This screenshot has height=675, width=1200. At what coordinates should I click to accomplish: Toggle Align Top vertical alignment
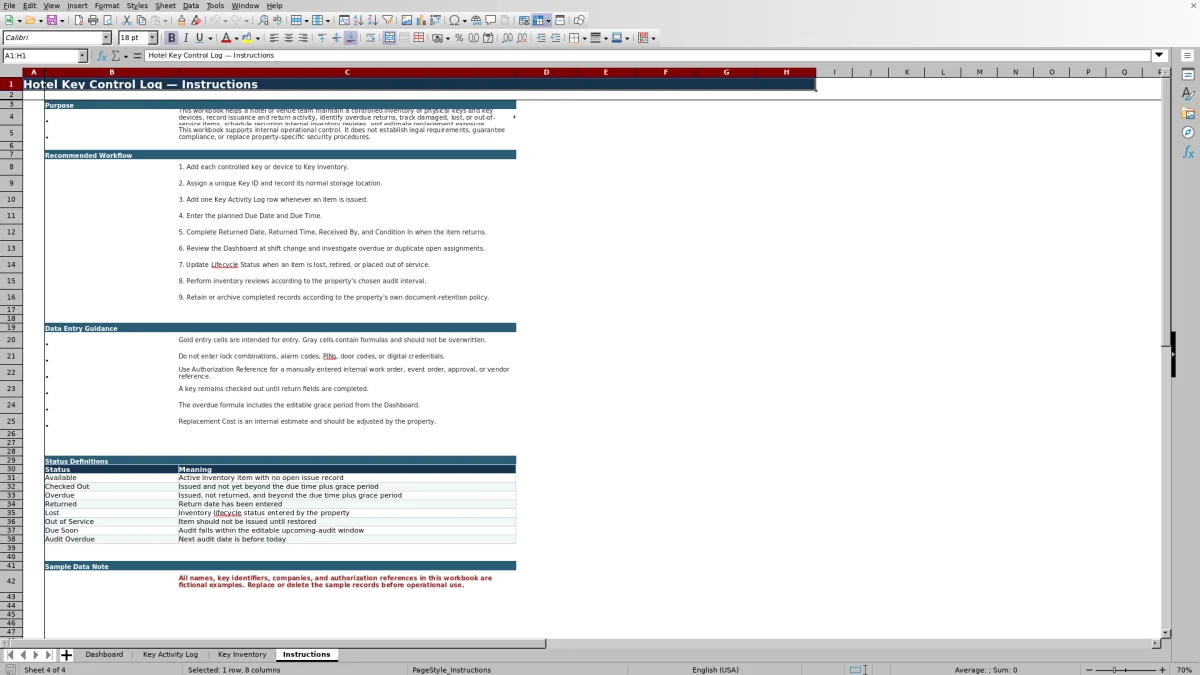(x=322, y=38)
